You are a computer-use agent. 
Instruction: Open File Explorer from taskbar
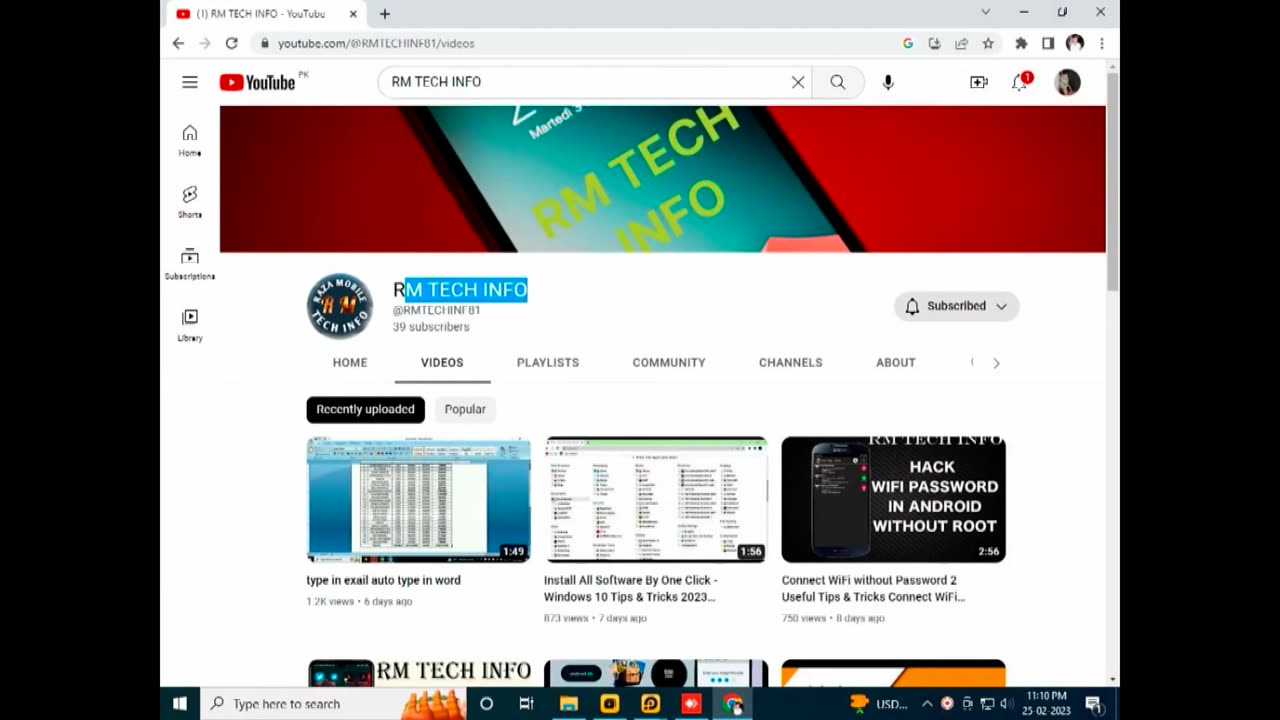pyautogui.click(x=569, y=704)
